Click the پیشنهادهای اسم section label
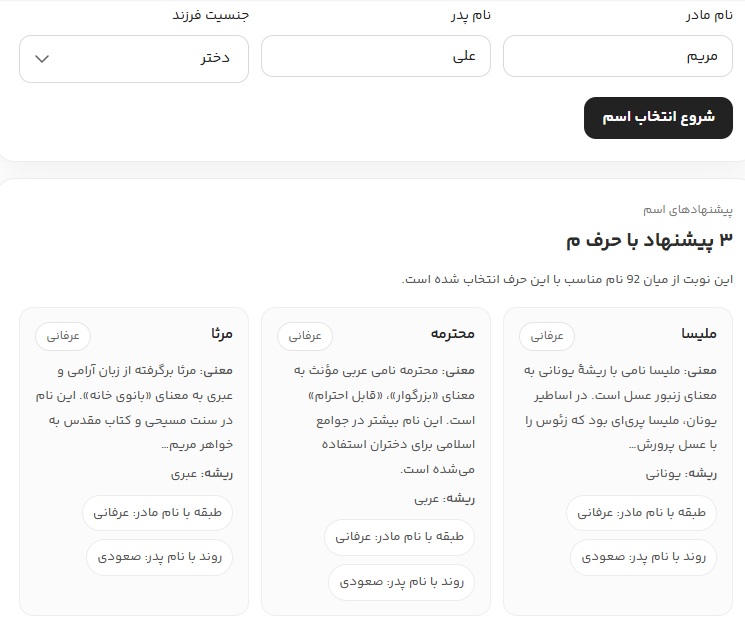The width and height of the screenshot is (745, 618). tap(688, 209)
